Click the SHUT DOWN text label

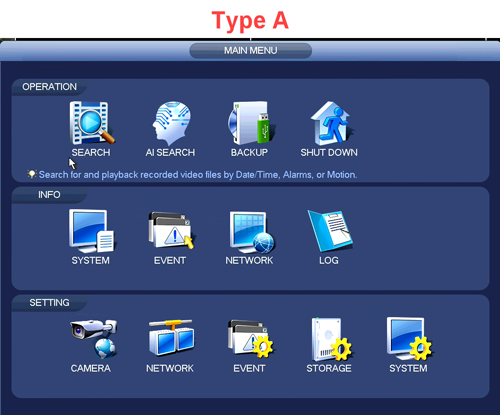point(329,153)
